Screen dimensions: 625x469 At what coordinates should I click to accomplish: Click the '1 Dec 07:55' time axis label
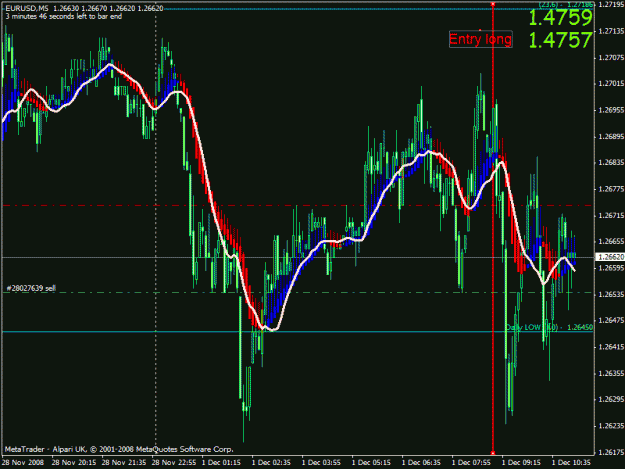(471, 463)
